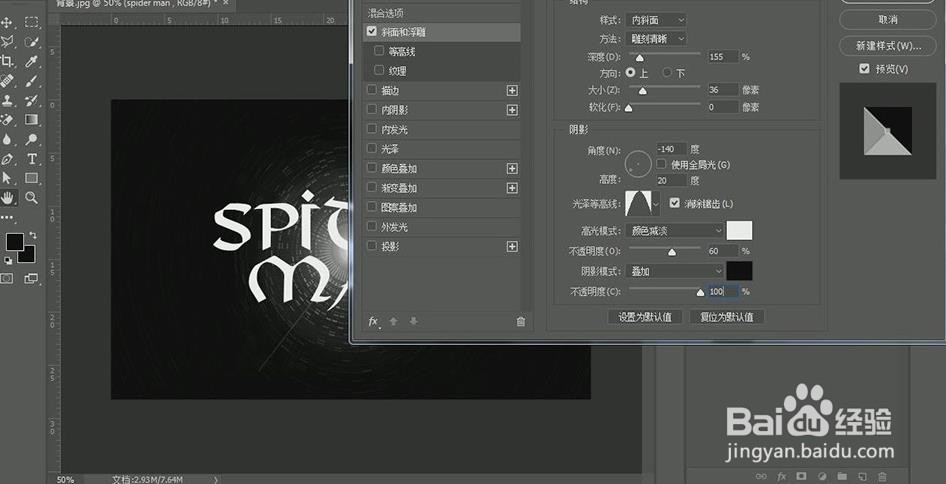Enable the 外发光 checkbox
The width and height of the screenshot is (946, 484).
click(372, 226)
